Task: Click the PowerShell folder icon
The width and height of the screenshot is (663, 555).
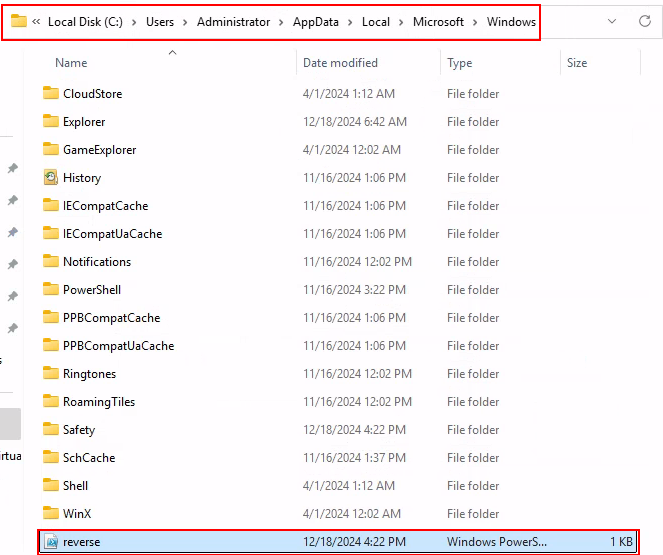Action: (x=51, y=290)
